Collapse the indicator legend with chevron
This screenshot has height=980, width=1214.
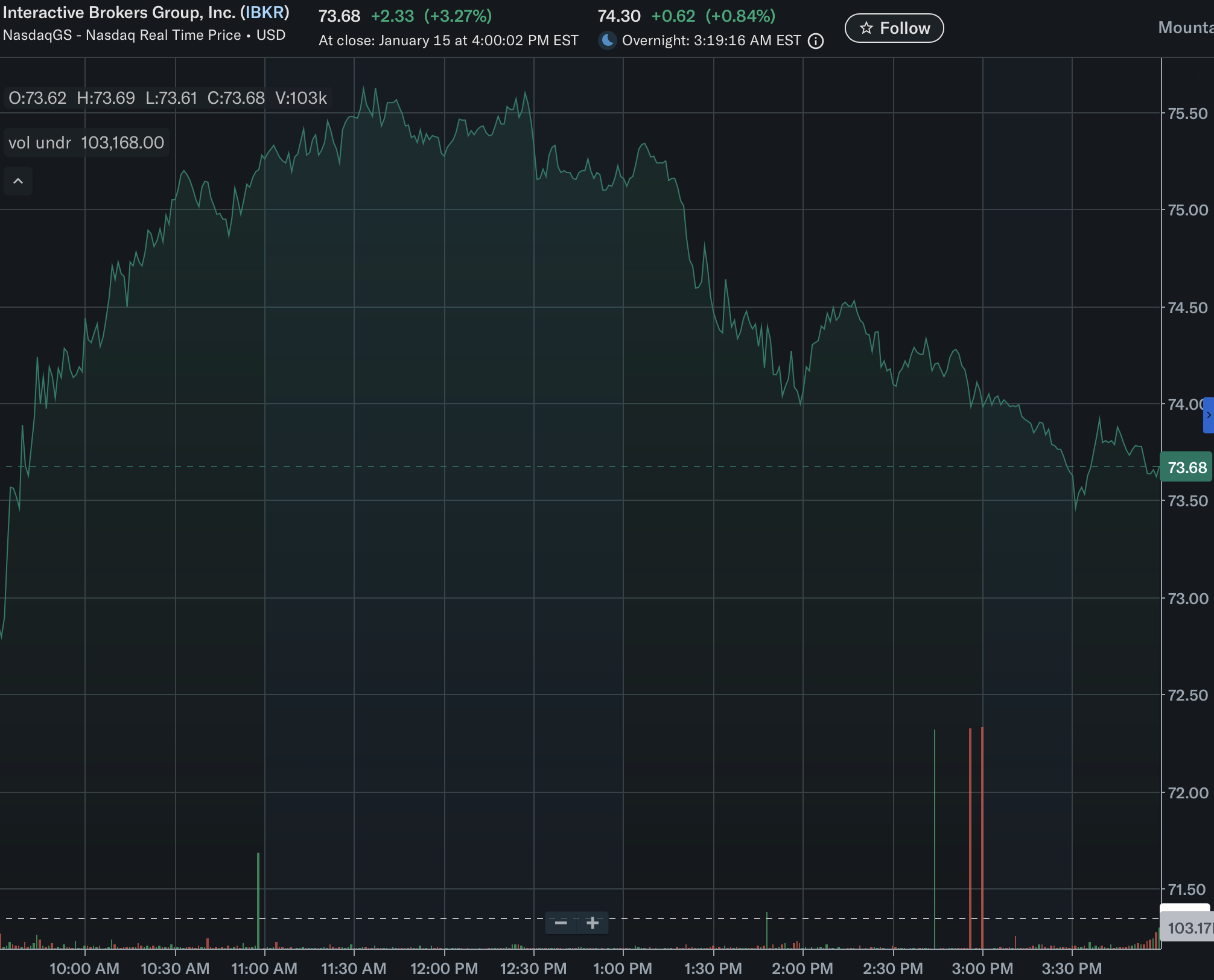click(x=18, y=181)
